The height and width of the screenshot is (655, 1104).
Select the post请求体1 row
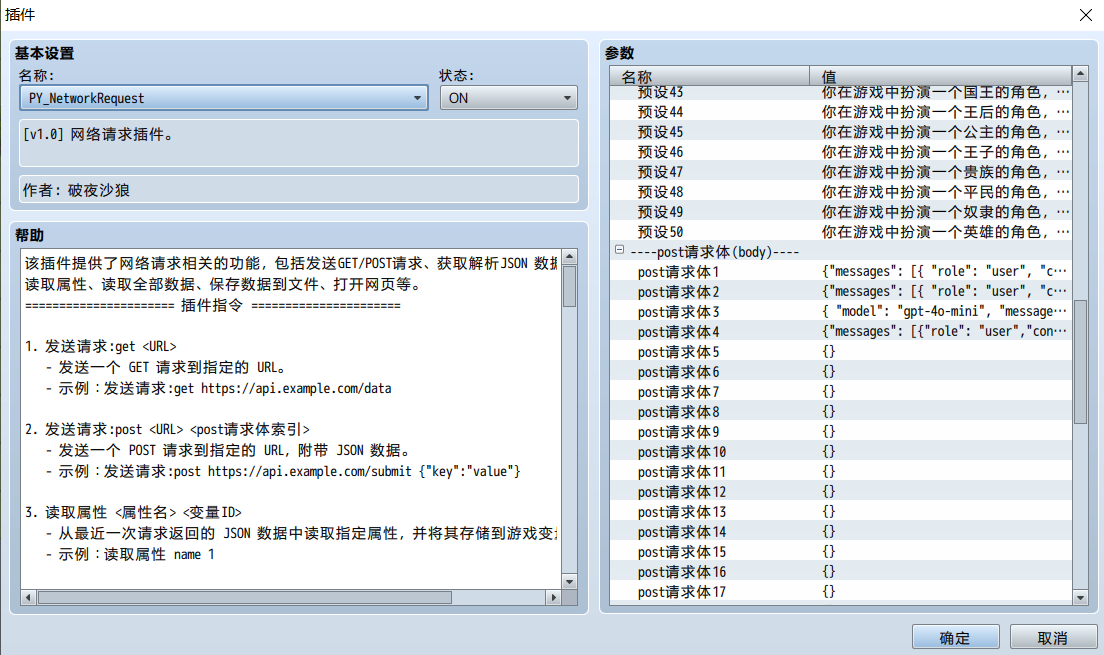coord(841,272)
